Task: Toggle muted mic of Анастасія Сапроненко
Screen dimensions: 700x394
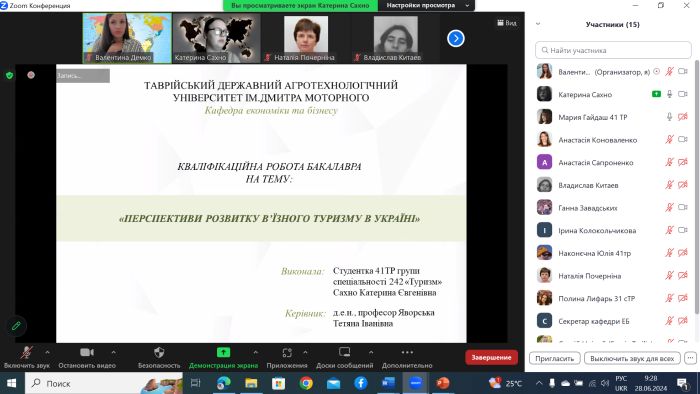Action: [x=669, y=162]
